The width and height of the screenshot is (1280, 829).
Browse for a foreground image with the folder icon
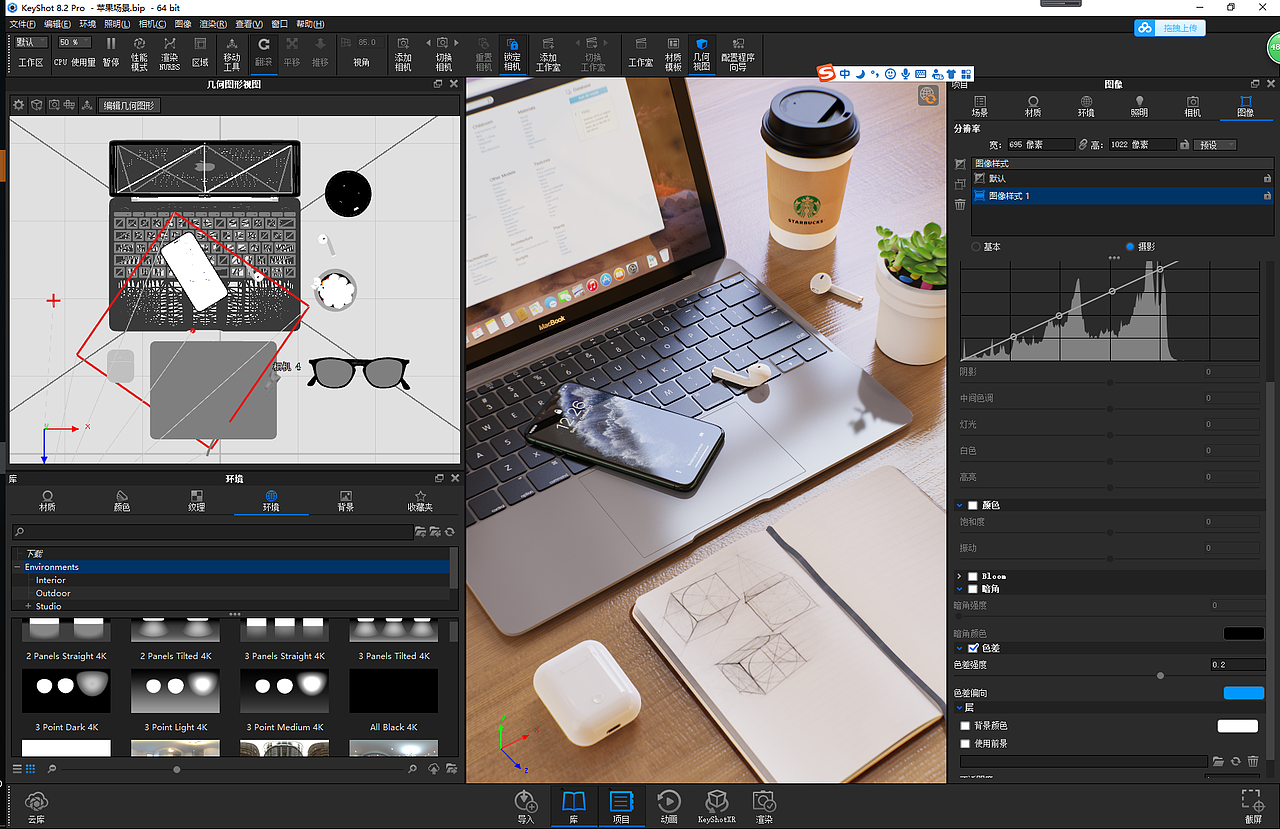1218,761
